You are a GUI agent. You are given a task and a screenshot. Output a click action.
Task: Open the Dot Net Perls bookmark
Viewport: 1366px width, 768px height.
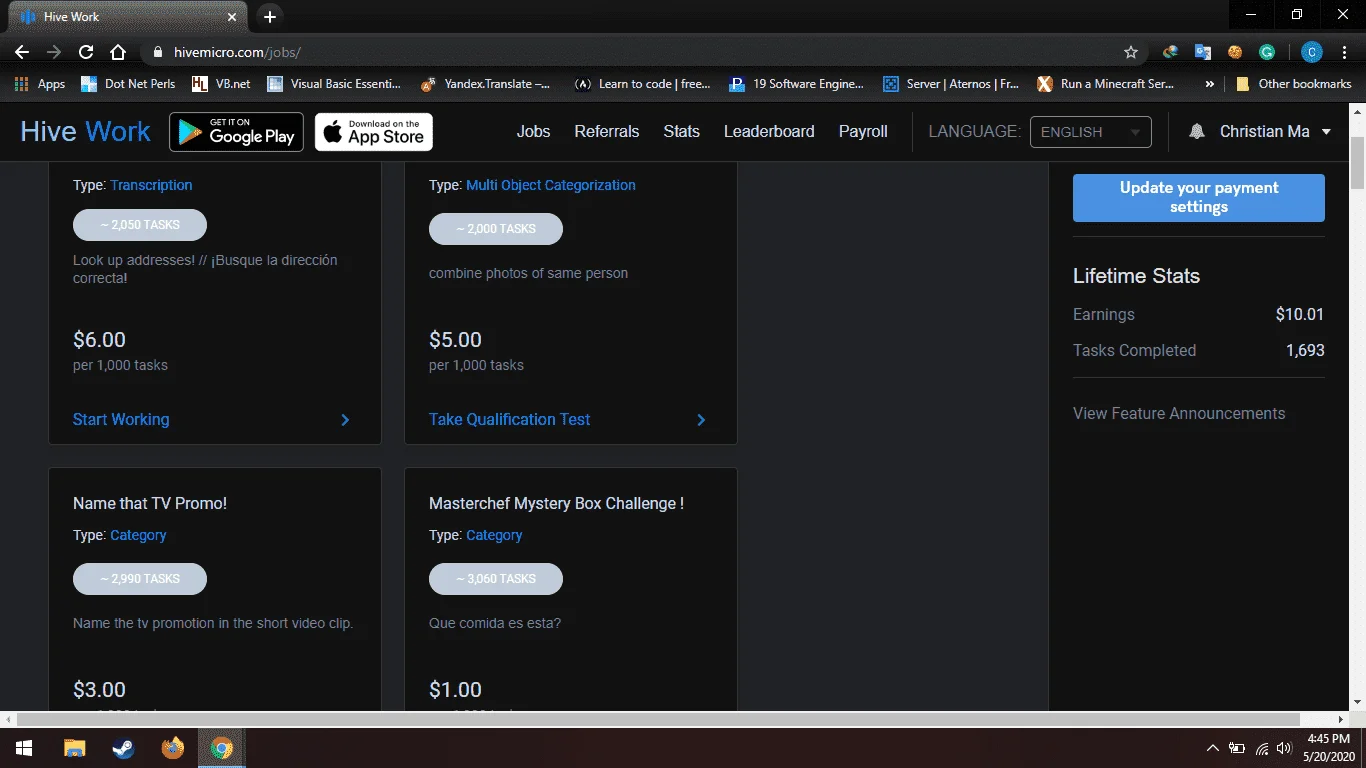(128, 84)
